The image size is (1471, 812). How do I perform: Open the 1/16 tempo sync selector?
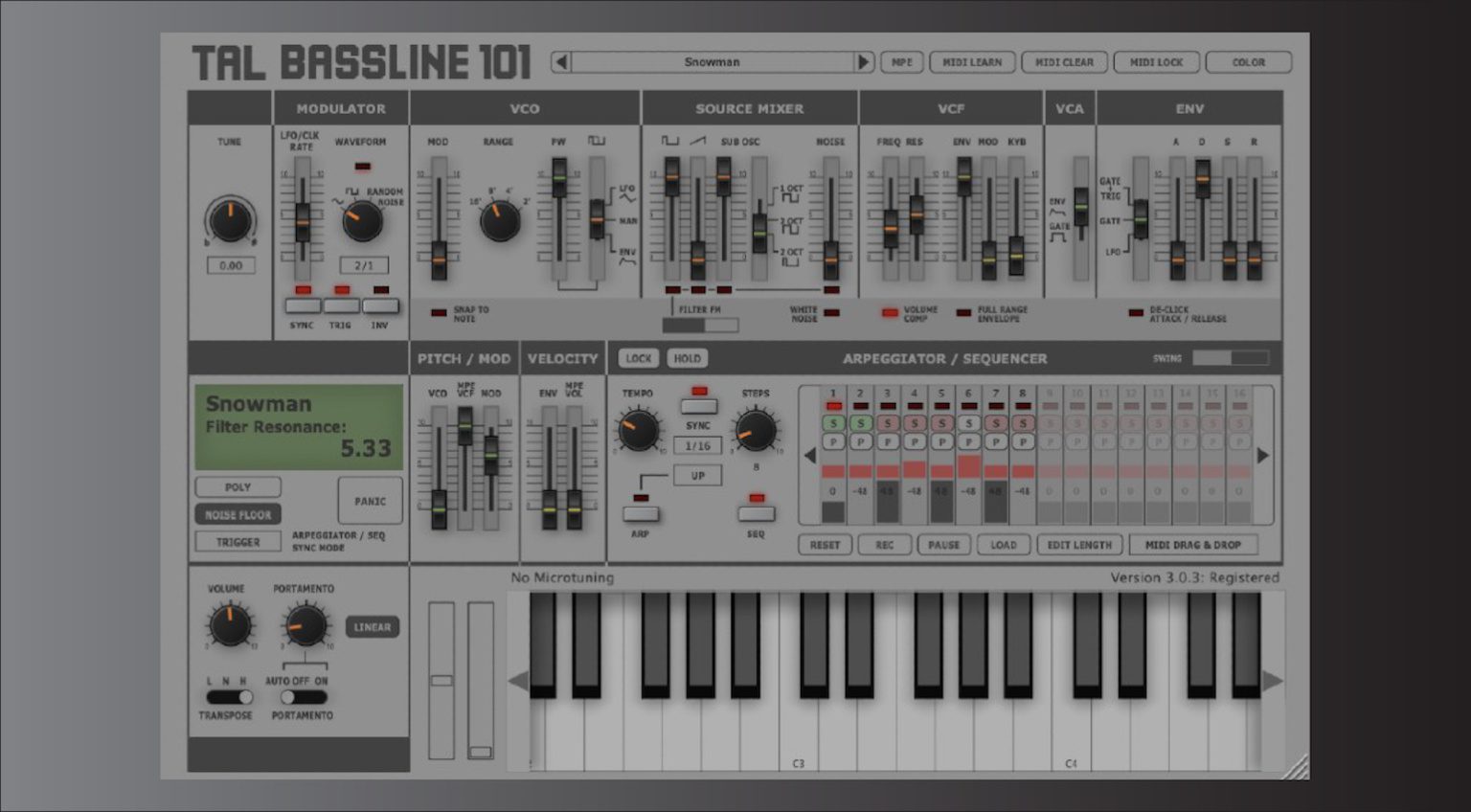click(x=698, y=445)
